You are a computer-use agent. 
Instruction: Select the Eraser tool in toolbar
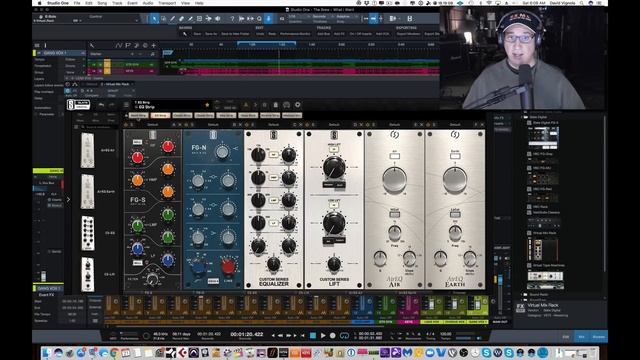[x=181, y=18]
